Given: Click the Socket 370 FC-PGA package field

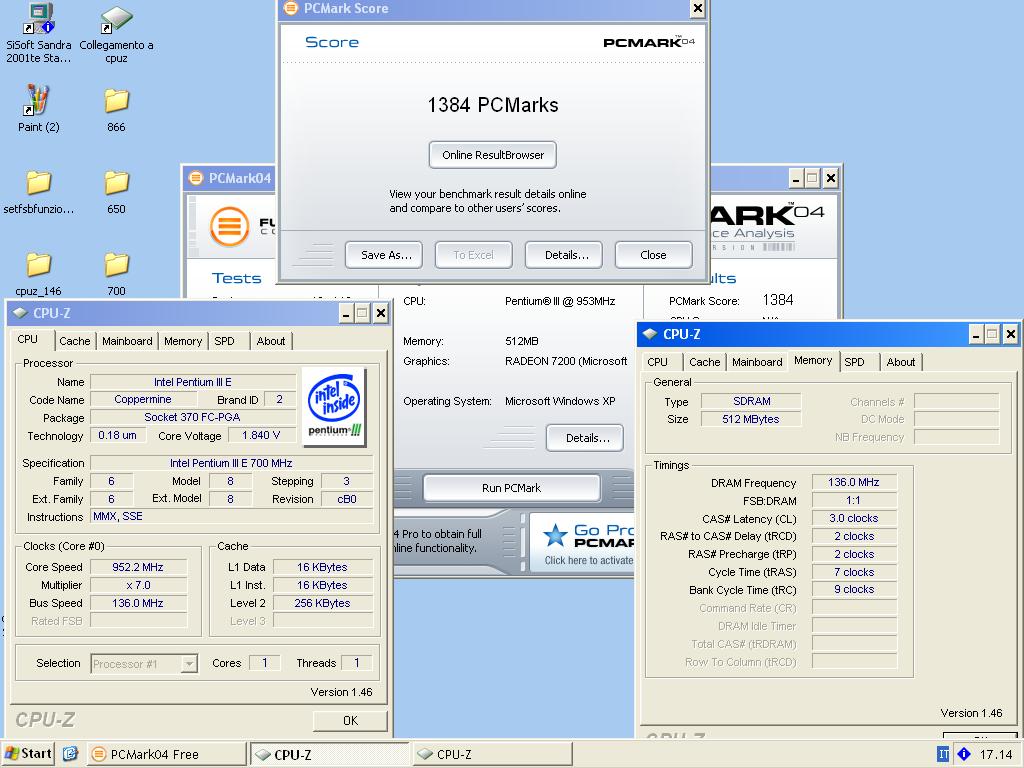Looking at the screenshot, I should tap(192, 417).
